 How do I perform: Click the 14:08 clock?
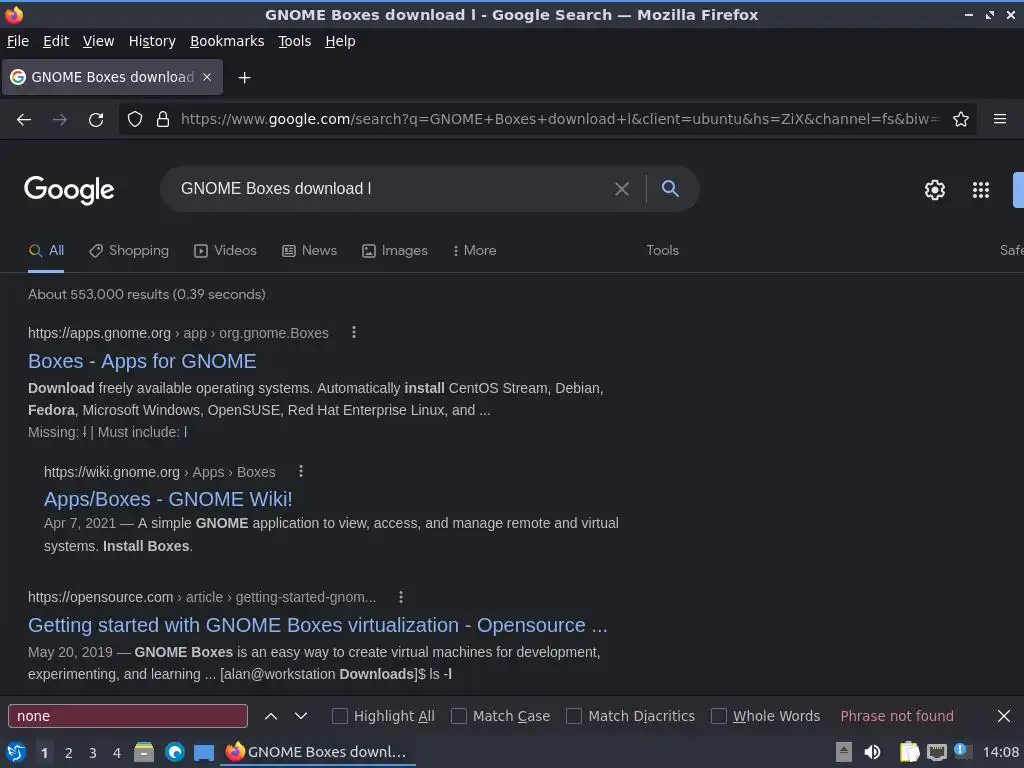coord(1000,752)
